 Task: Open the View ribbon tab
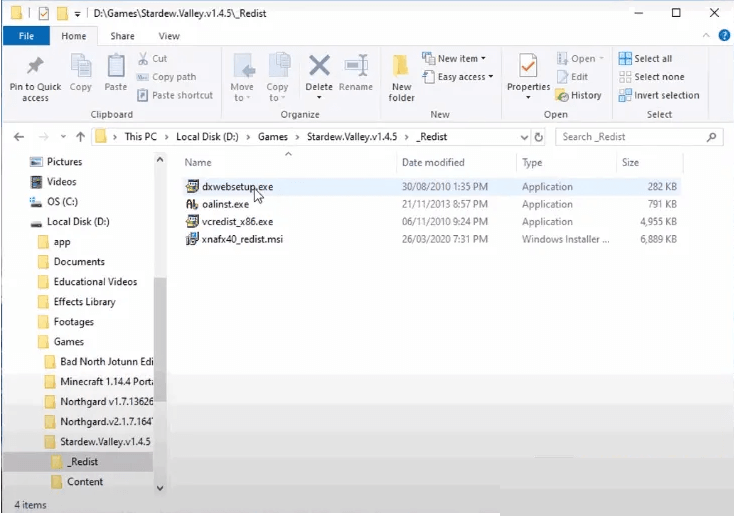169,36
